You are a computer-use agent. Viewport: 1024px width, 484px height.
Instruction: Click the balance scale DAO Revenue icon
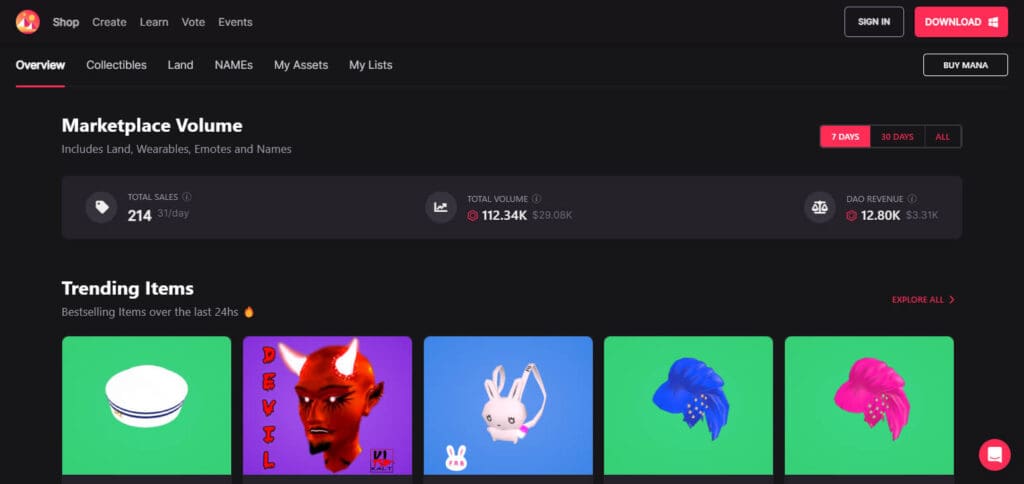click(820, 207)
